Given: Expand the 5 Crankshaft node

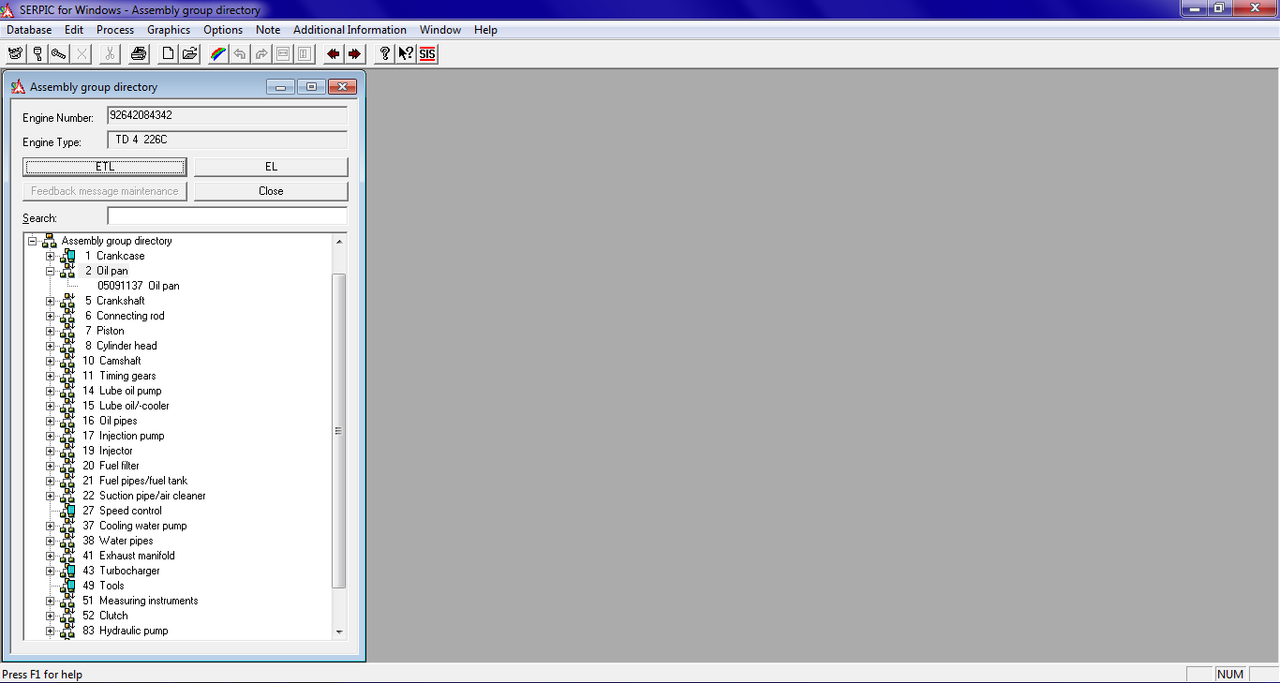Looking at the screenshot, I should pyautogui.click(x=51, y=301).
